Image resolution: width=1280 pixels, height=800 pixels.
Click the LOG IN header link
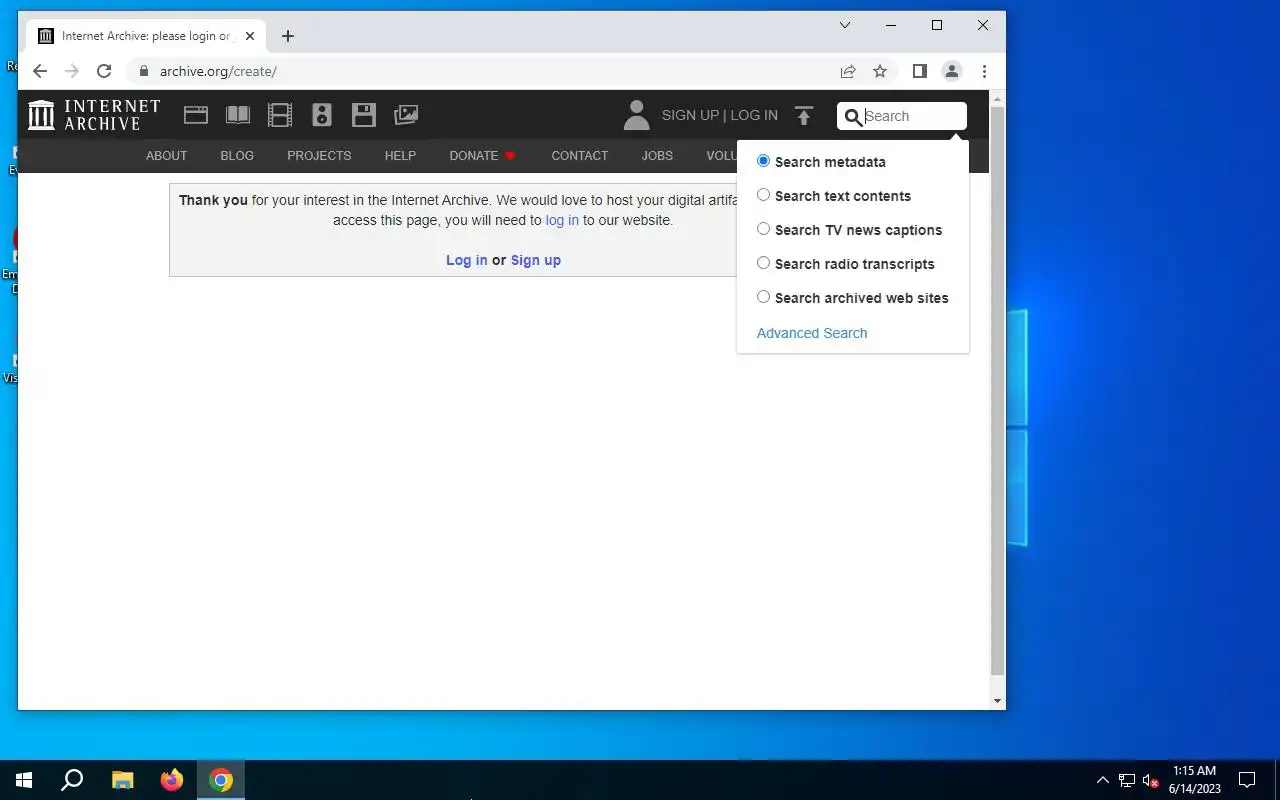click(754, 115)
